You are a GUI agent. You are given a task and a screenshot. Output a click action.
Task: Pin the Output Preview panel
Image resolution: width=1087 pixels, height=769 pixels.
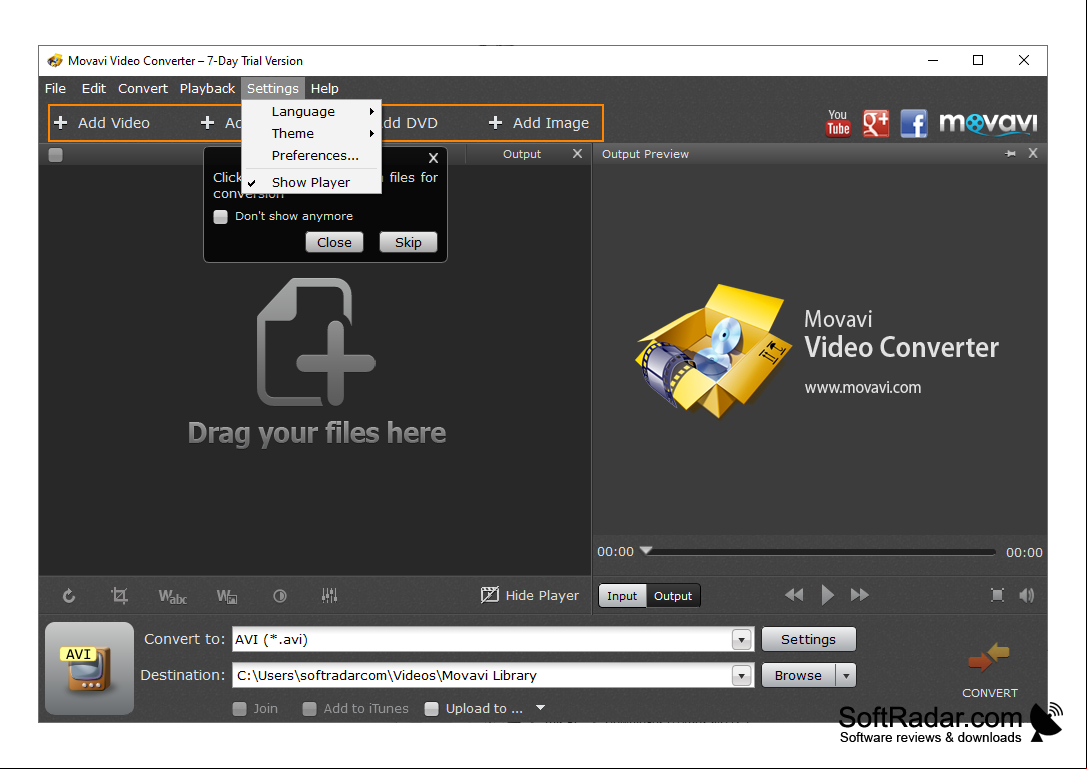tap(1011, 153)
